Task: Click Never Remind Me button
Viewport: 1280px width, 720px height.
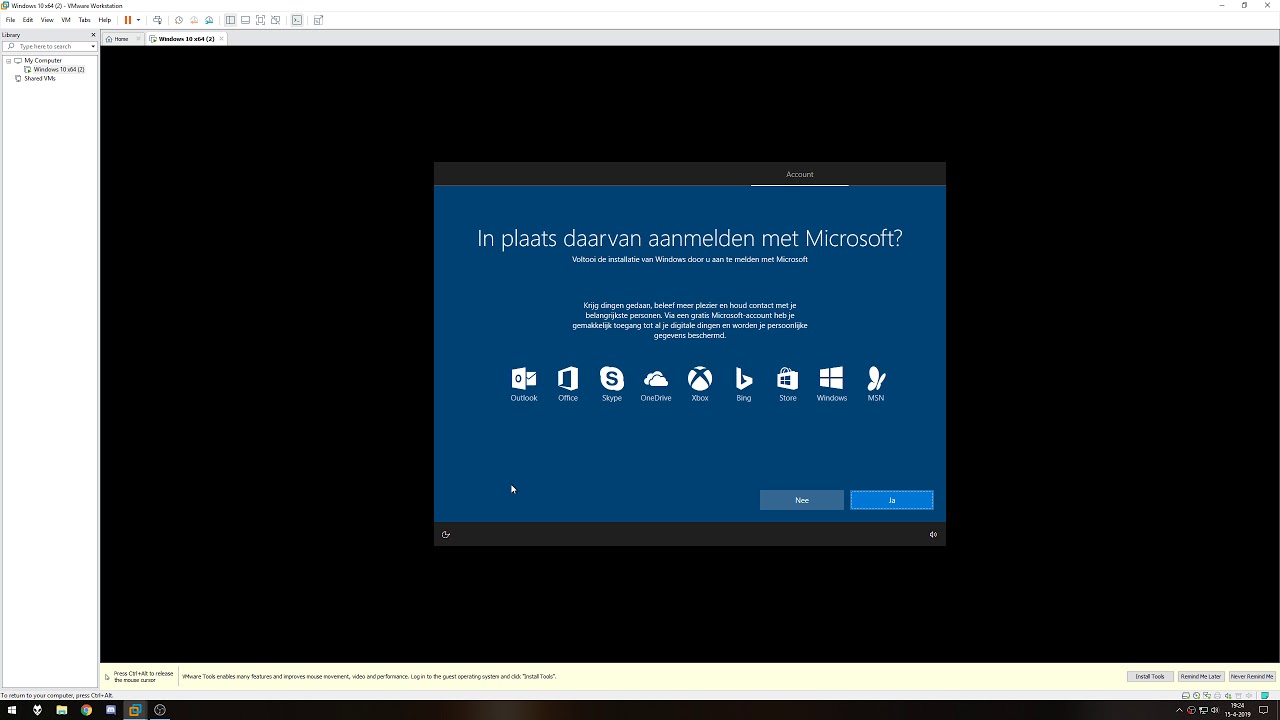Action: click(1252, 677)
